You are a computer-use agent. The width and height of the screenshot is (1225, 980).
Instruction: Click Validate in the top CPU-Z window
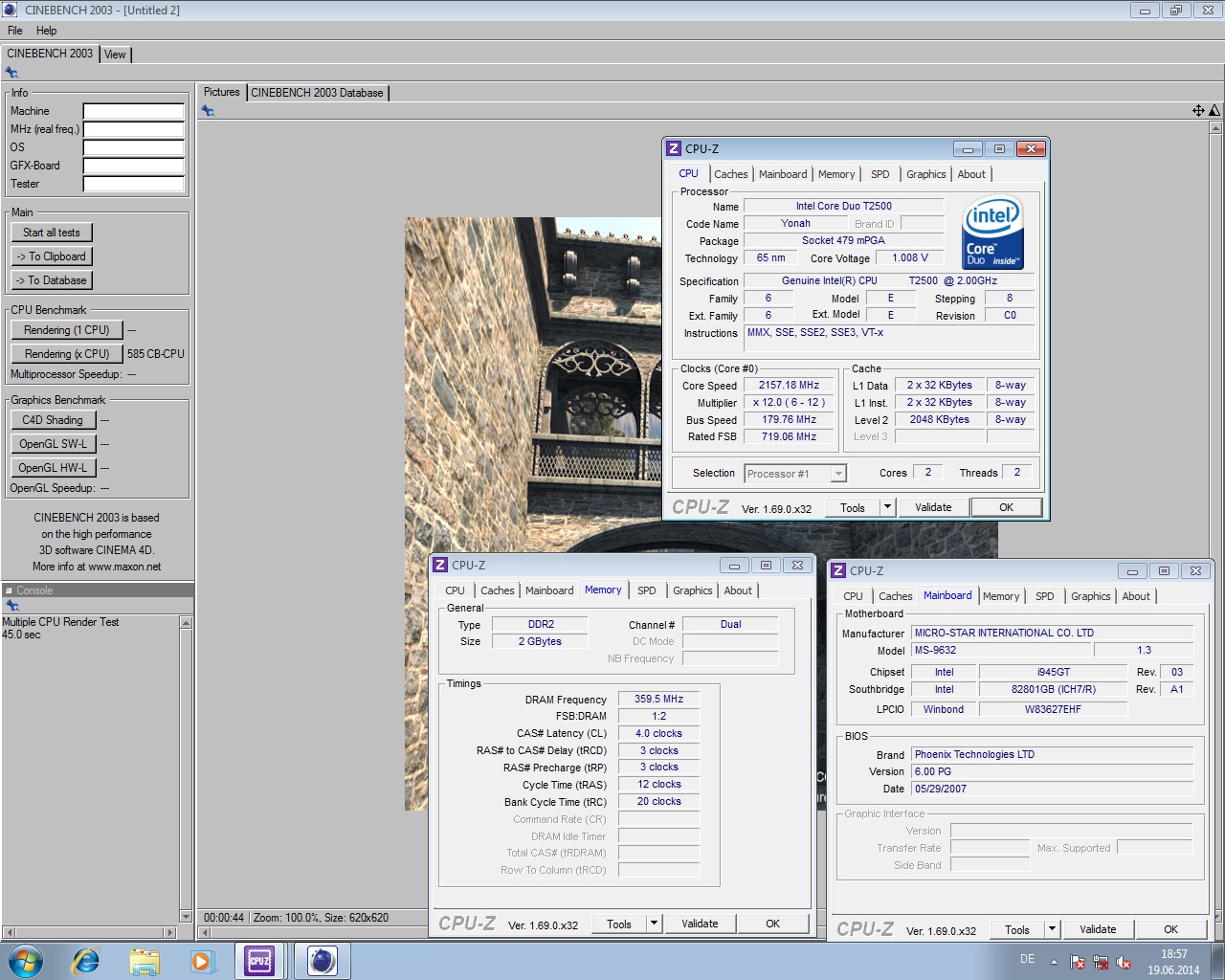click(x=933, y=508)
